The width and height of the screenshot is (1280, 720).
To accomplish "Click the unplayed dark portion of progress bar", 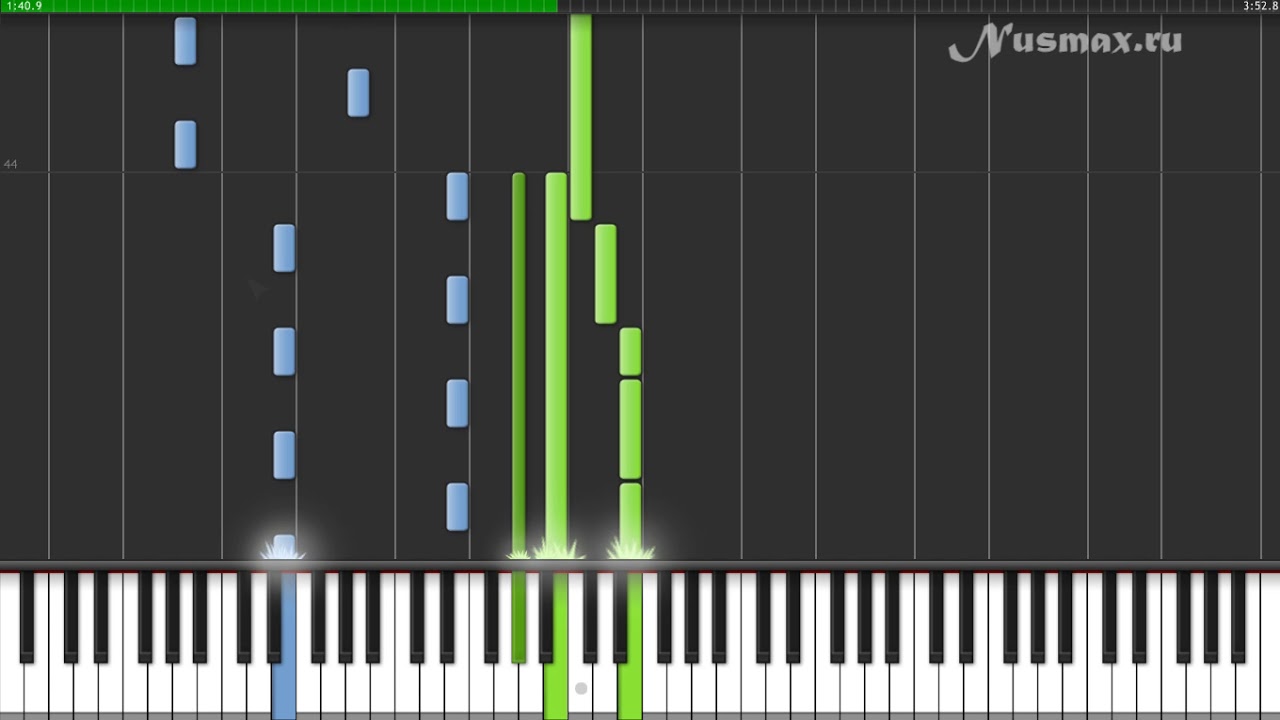I will 918,6.
